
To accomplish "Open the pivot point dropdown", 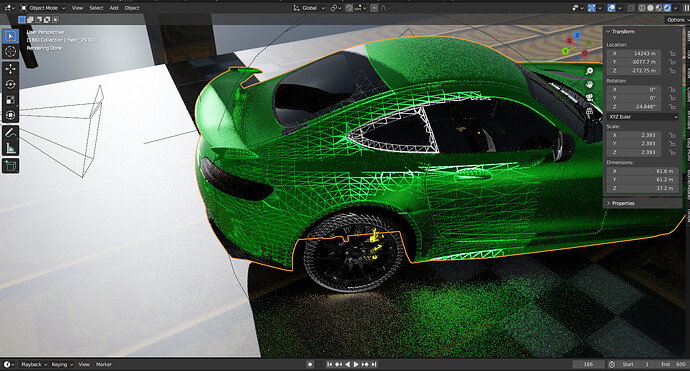I will tap(336, 8).
